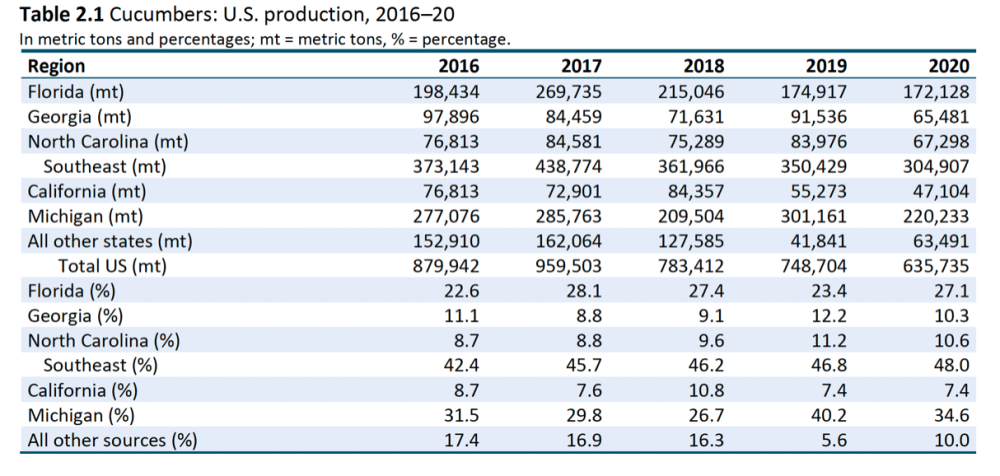Click All other states 2019 value '41,841'

pyautogui.click(x=818, y=242)
